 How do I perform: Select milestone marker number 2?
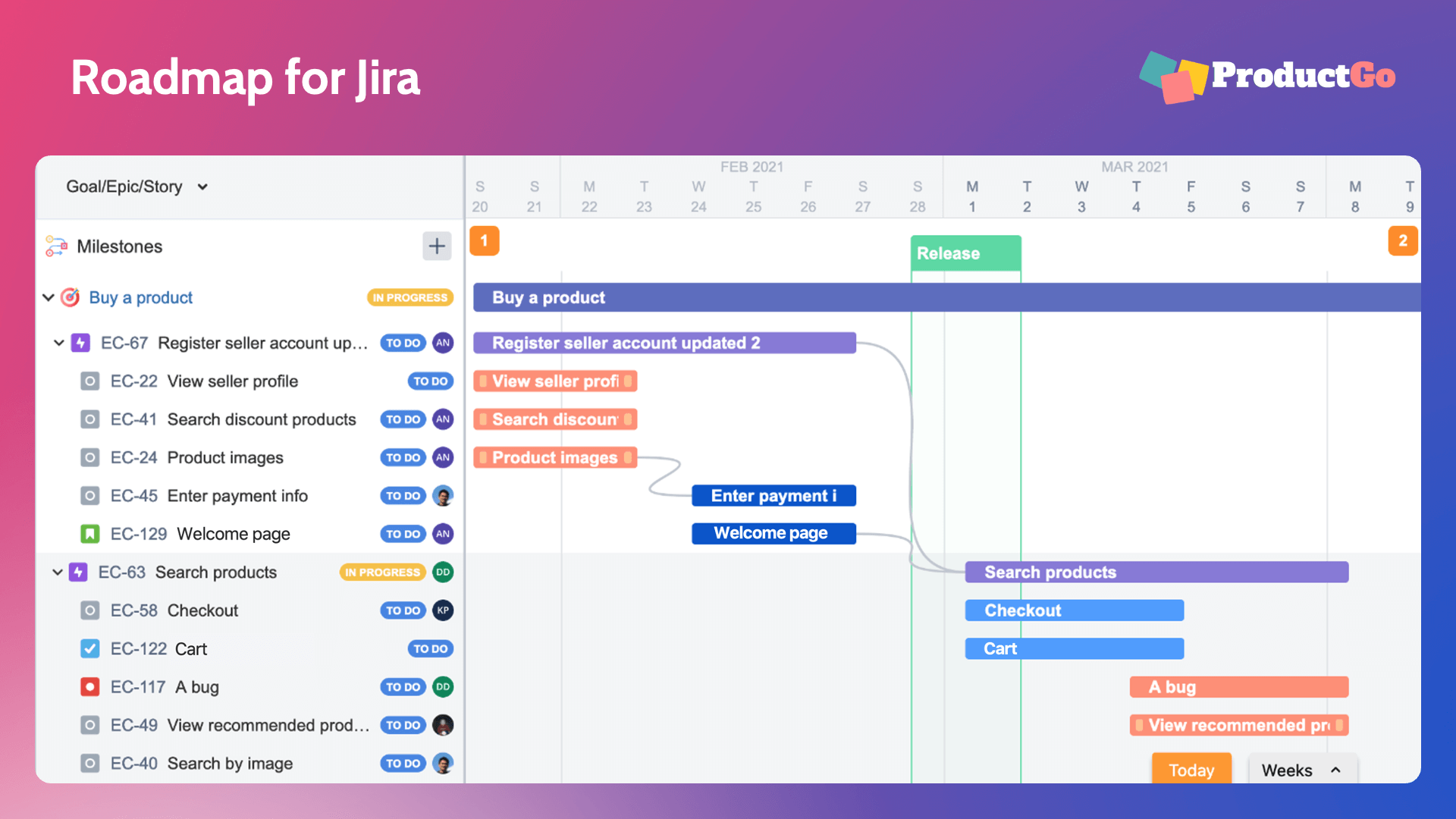pos(1403,240)
